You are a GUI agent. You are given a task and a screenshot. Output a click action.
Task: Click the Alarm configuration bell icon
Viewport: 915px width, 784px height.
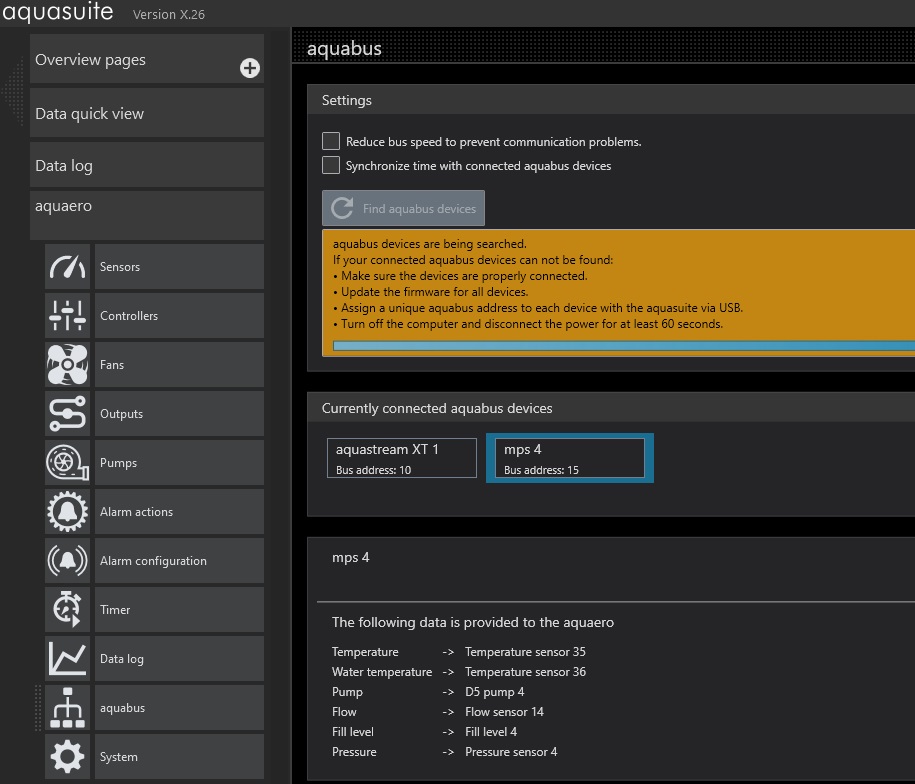[67, 561]
